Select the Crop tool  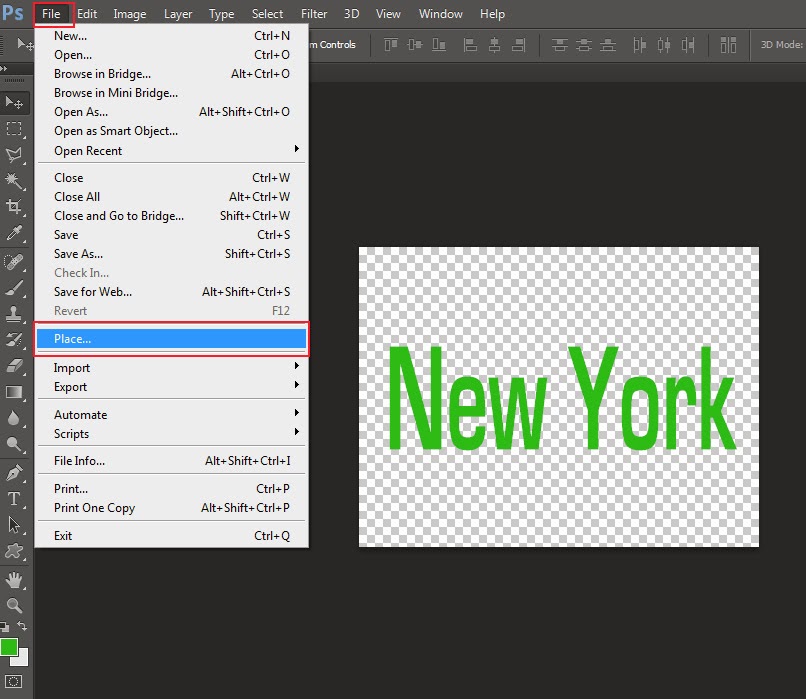[x=14, y=207]
